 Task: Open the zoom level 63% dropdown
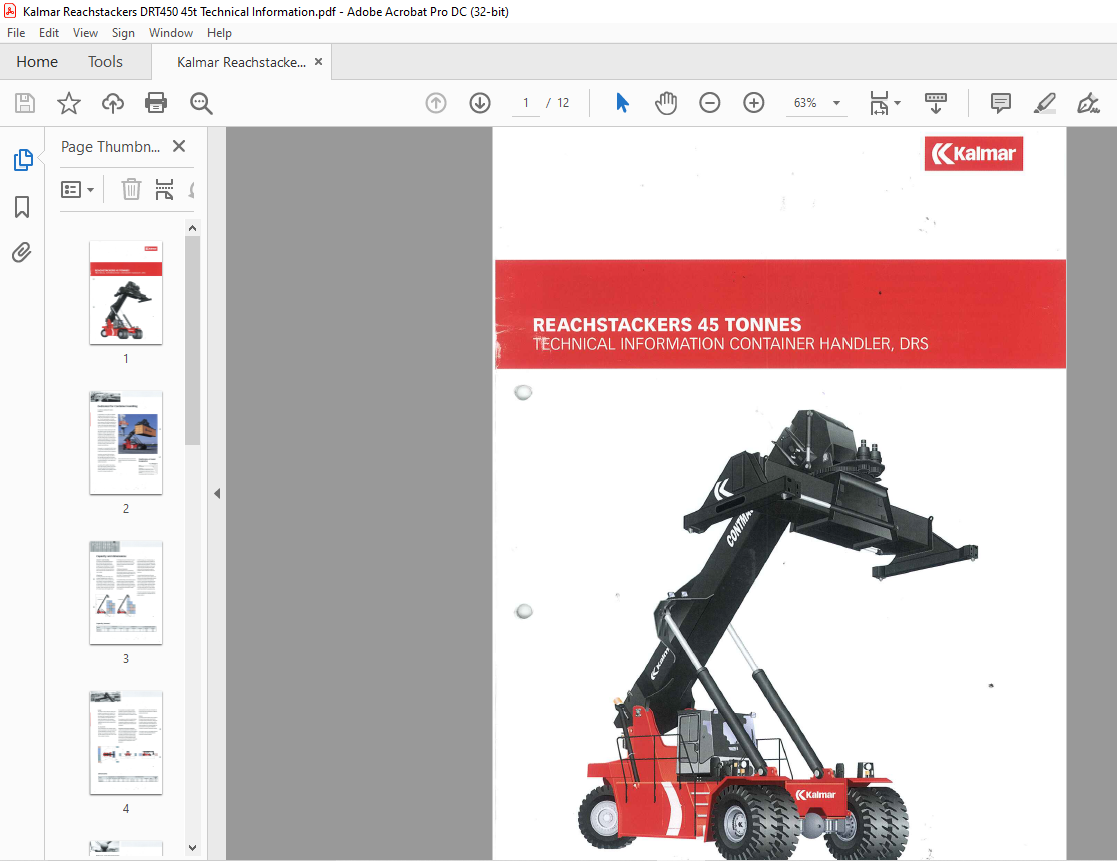pyautogui.click(x=836, y=103)
